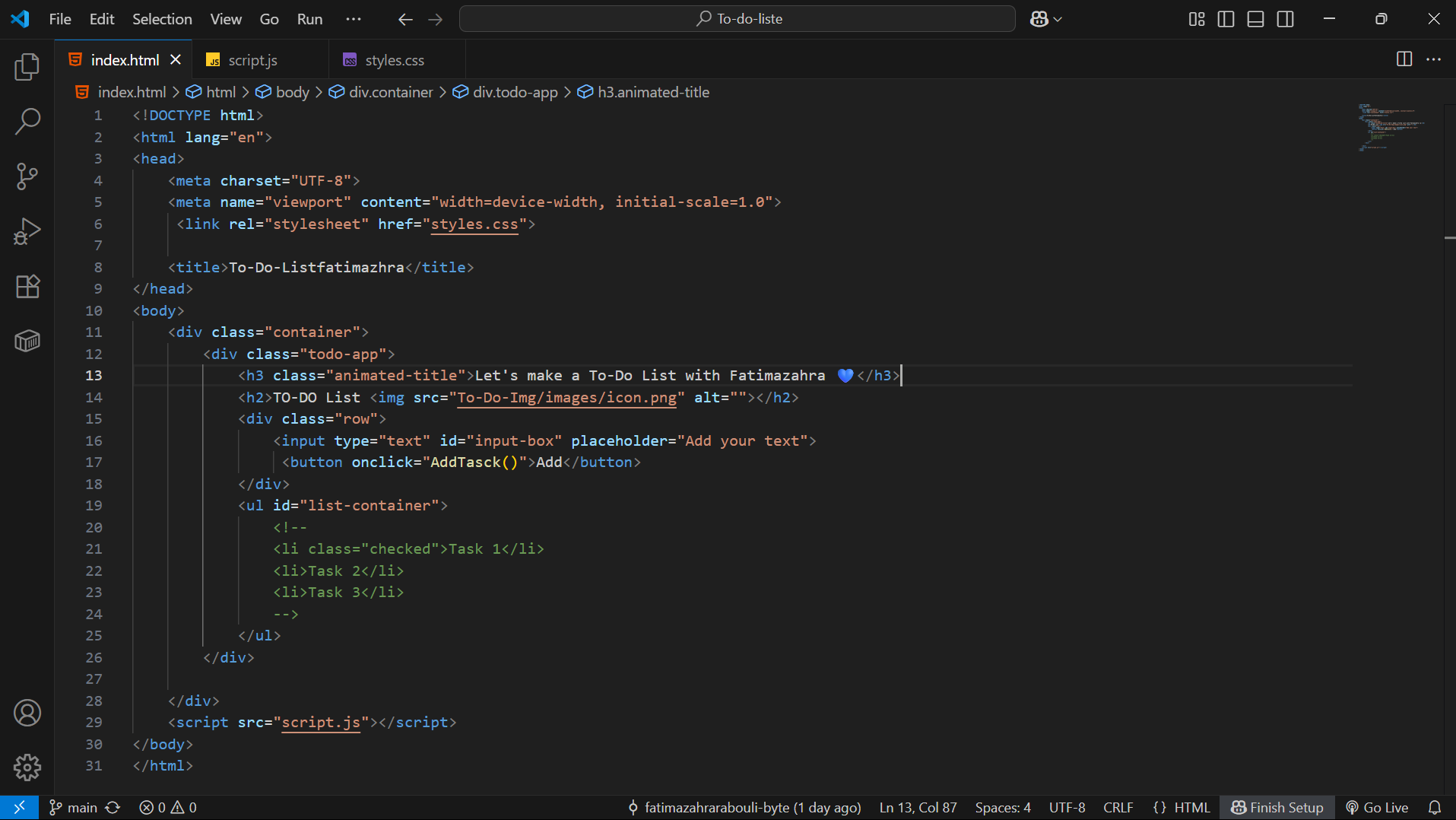Open the Extensions view

(x=27, y=286)
